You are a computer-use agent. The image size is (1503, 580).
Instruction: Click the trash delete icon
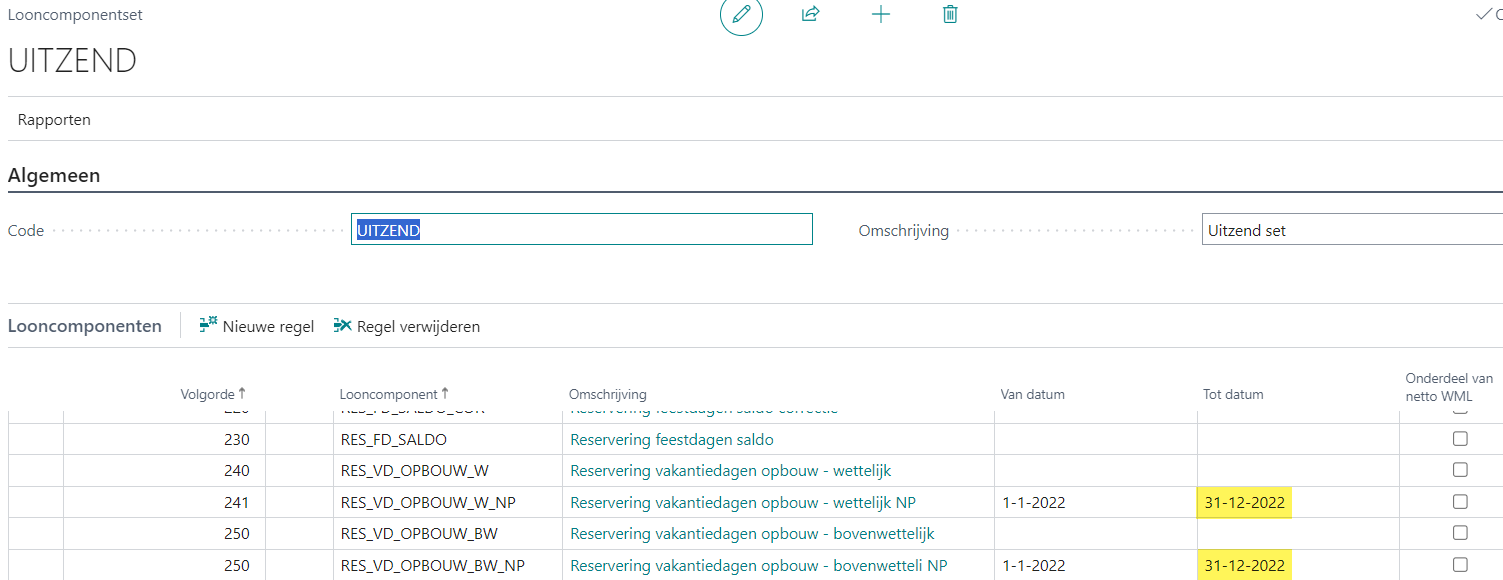coord(950,15)
